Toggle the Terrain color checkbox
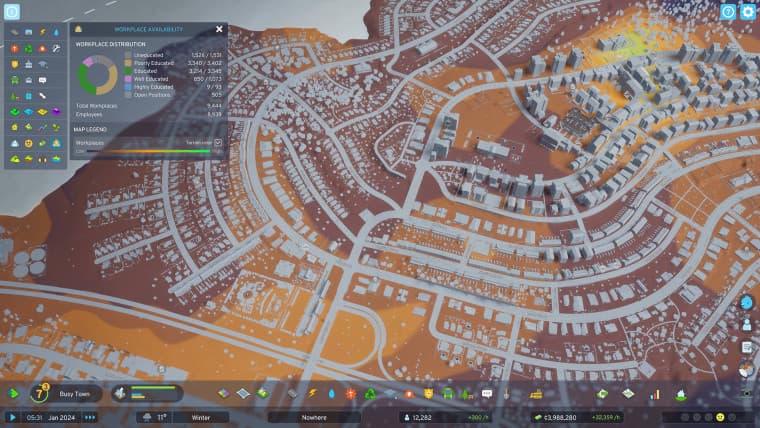The width and height of the screenshot is (760, 428). coord(218,143)
